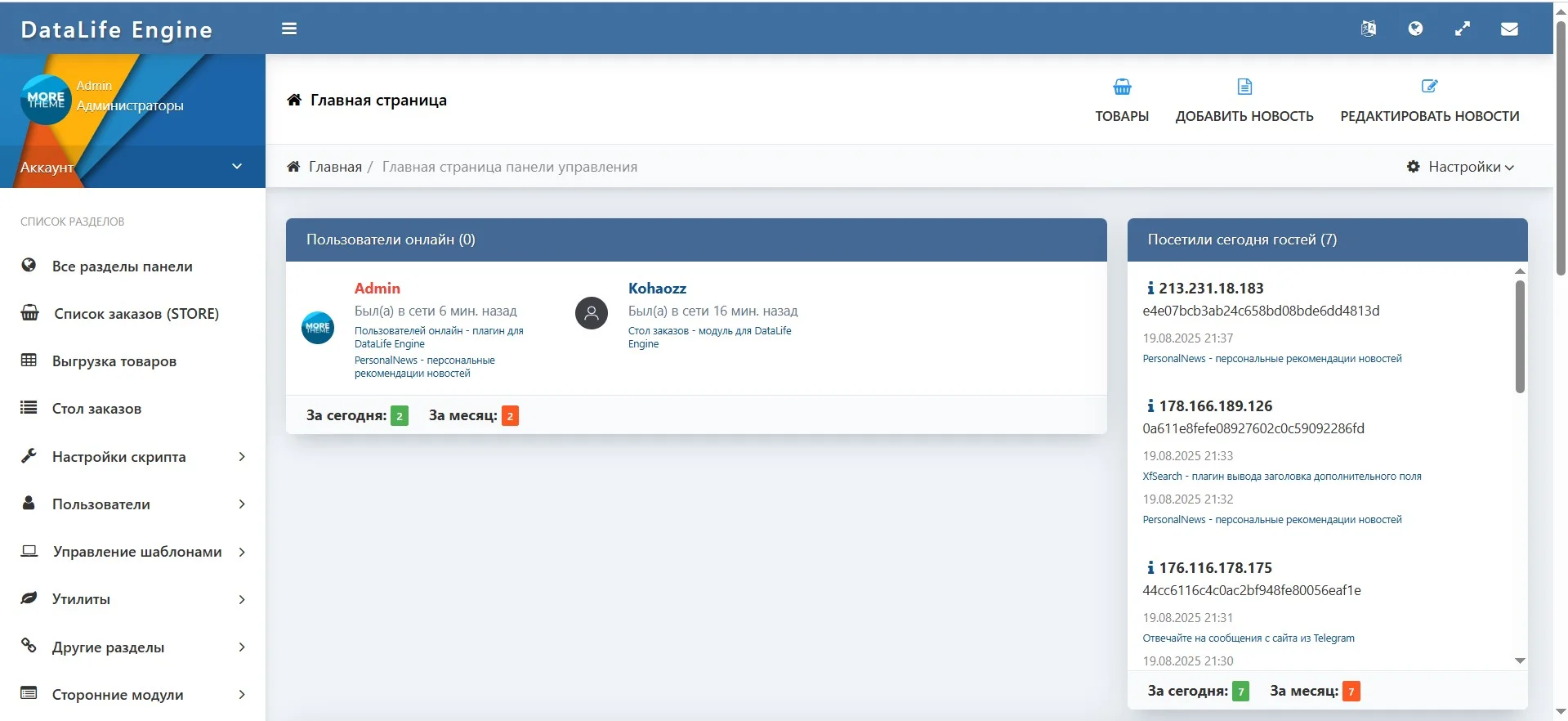The width and height of the screenshot is (1568, 721).
Task: Click IP address 213.231.18.183
Action: (1211, 288)
